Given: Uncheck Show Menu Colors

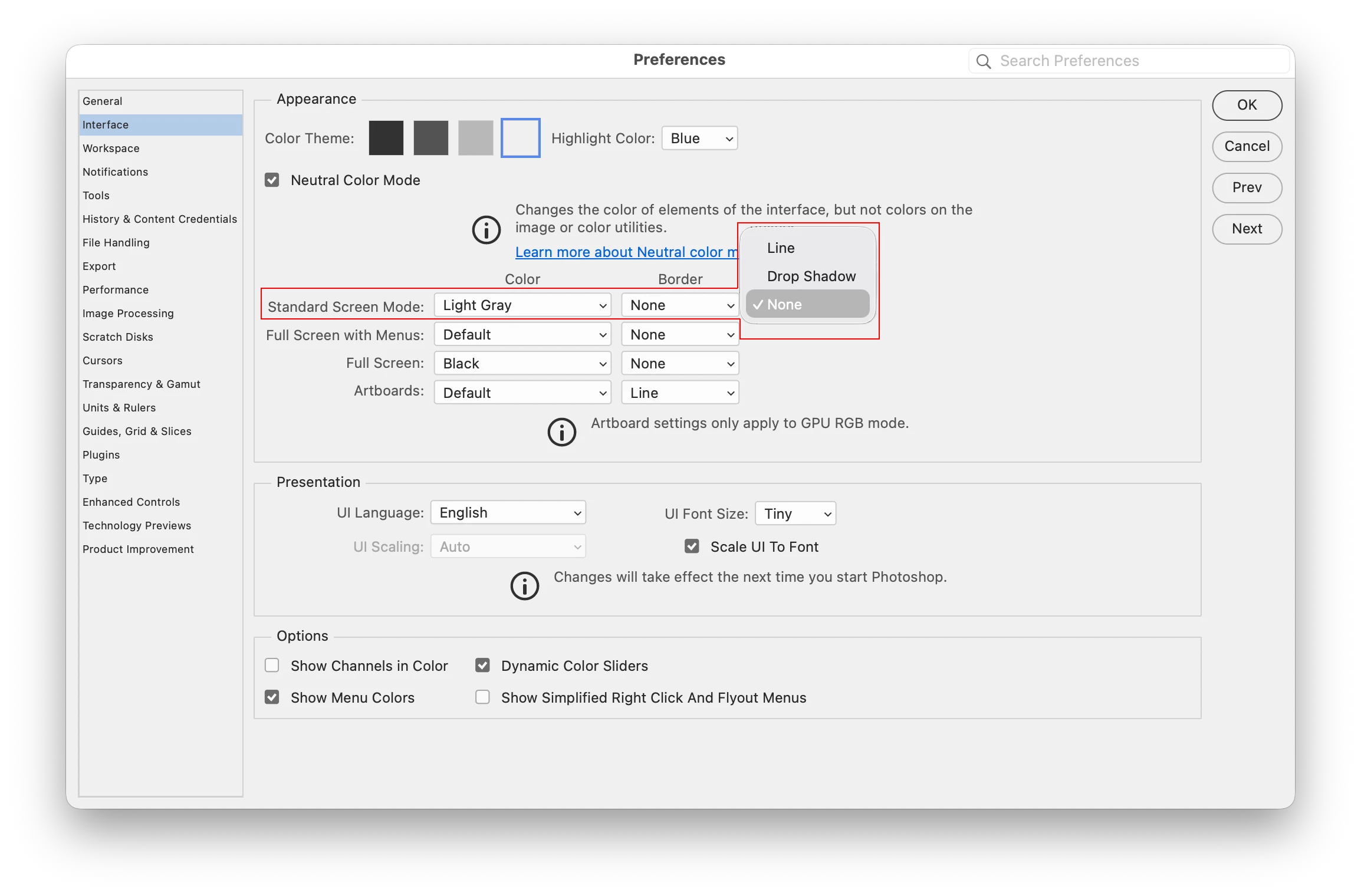Looking at the screenshot, I should [272, 697].
